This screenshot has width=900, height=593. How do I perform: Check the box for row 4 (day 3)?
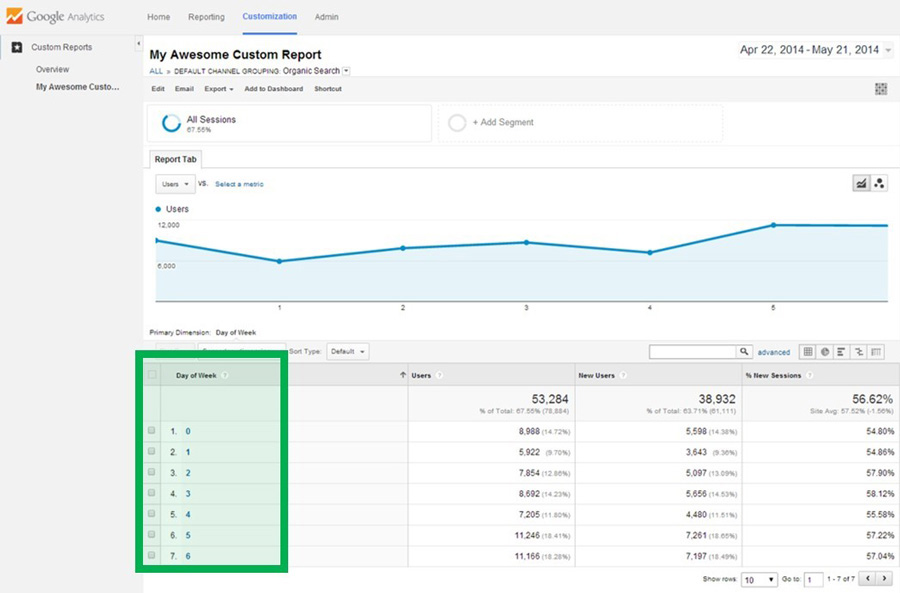152,493
